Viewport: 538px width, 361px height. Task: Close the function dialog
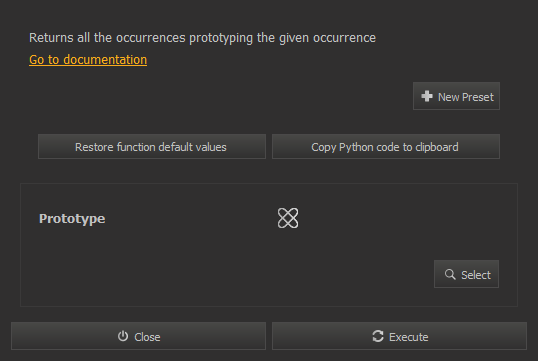tap(138, 336)
